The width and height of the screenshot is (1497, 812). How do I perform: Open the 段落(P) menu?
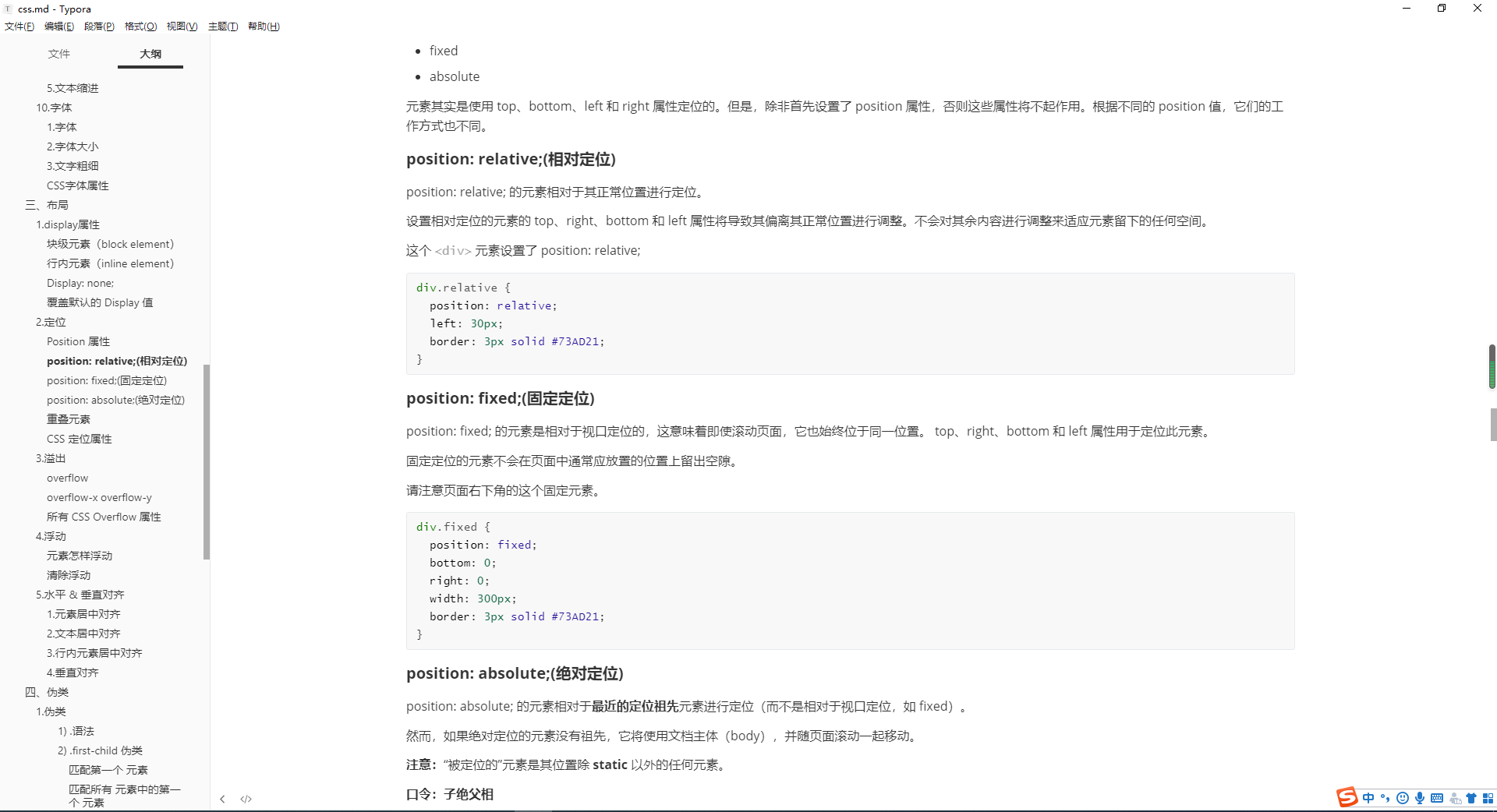point(99,26)
